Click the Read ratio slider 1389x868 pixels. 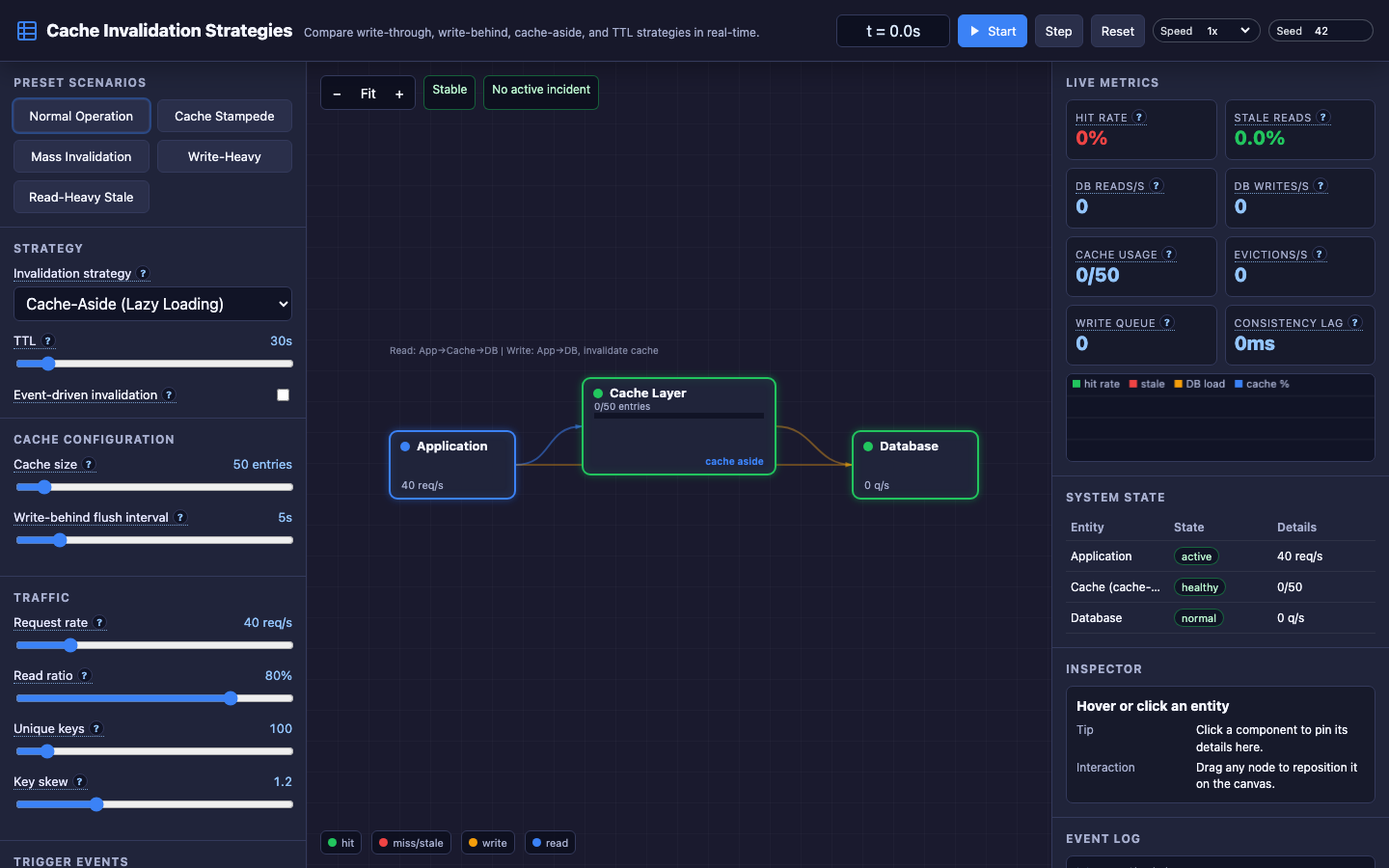coord(154,698)
